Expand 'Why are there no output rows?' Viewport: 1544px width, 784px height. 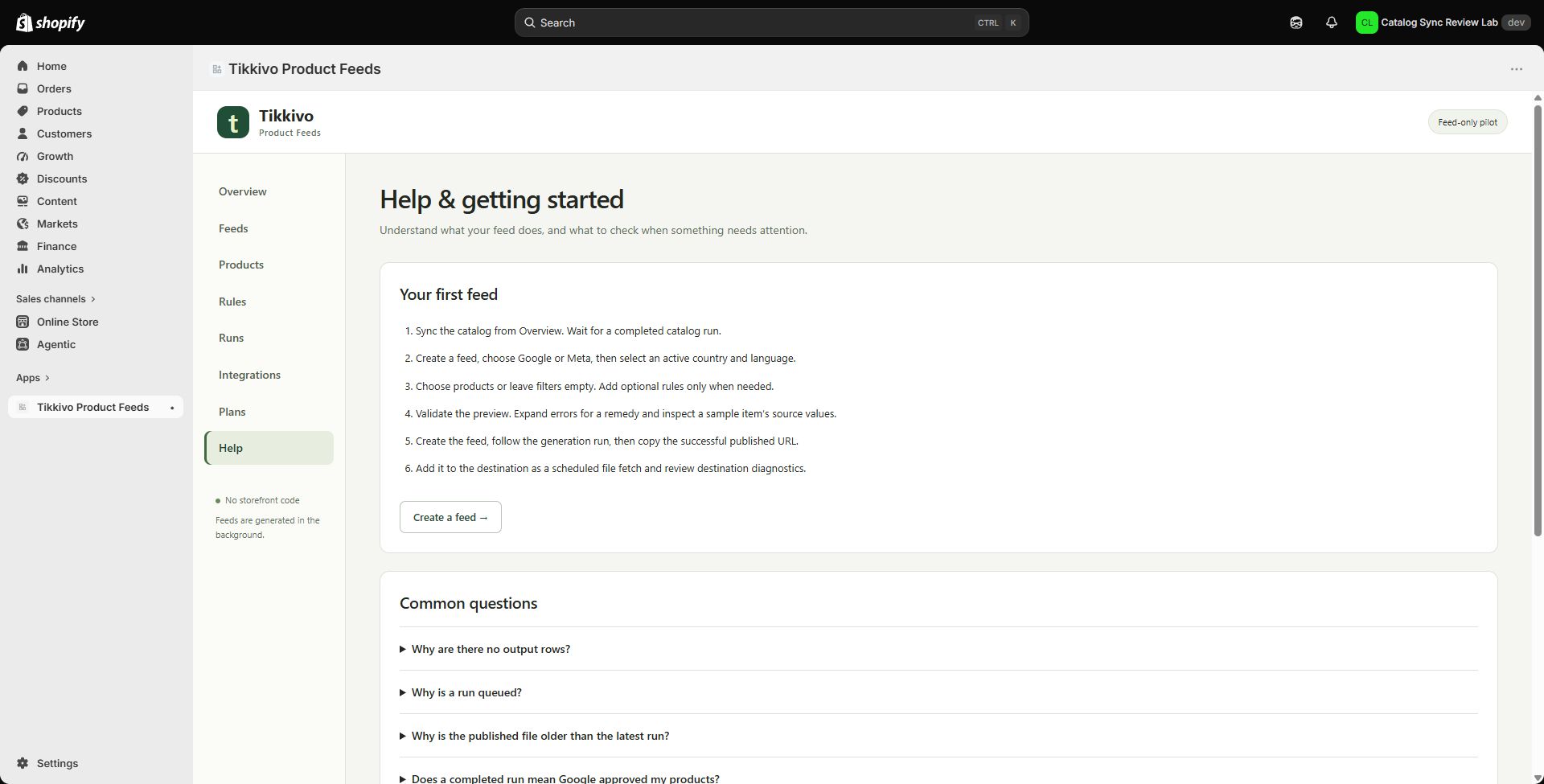pyautogui.click(x=938, y=649)
